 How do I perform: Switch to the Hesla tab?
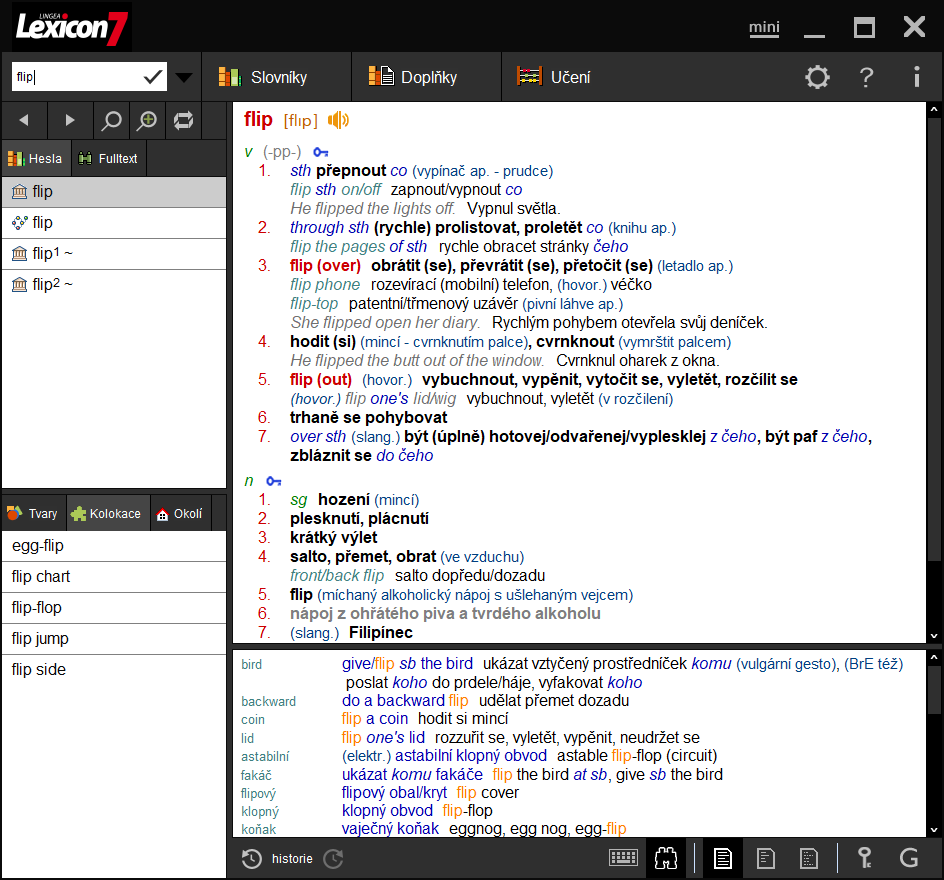pos(36,158)
